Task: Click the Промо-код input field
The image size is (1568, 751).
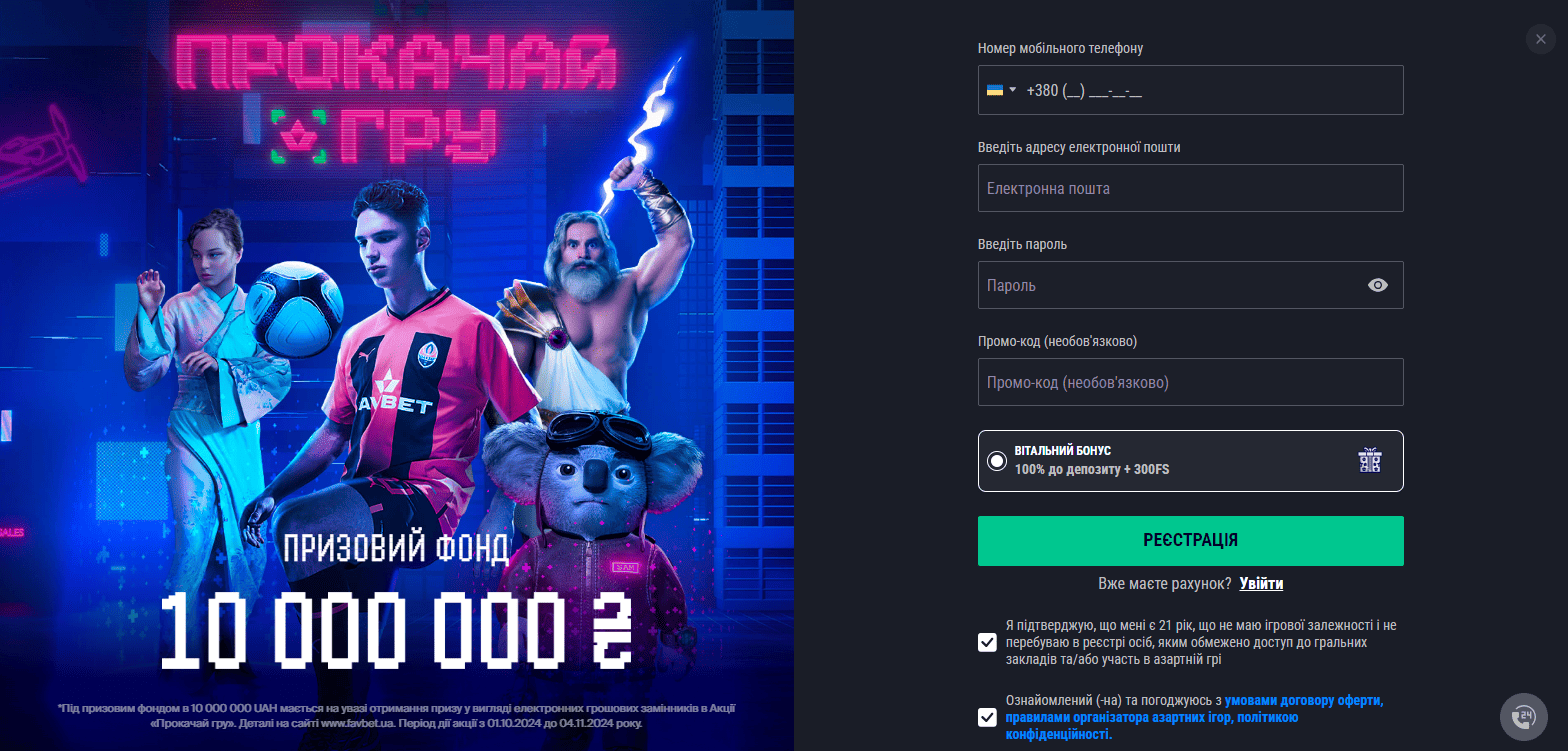Action: click(1190, 382)
